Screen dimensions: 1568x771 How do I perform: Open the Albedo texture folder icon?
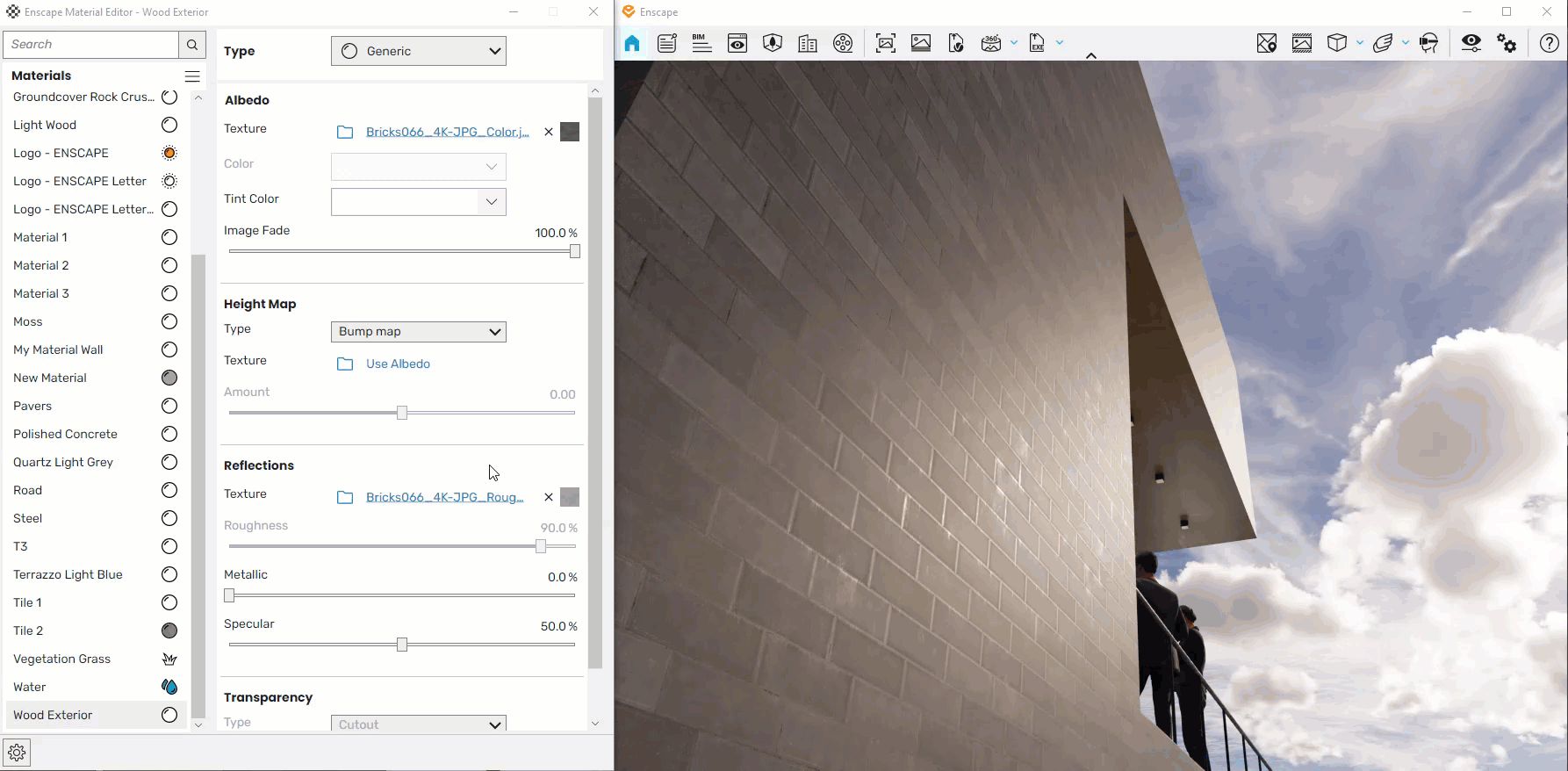click(x=345, y=132)
